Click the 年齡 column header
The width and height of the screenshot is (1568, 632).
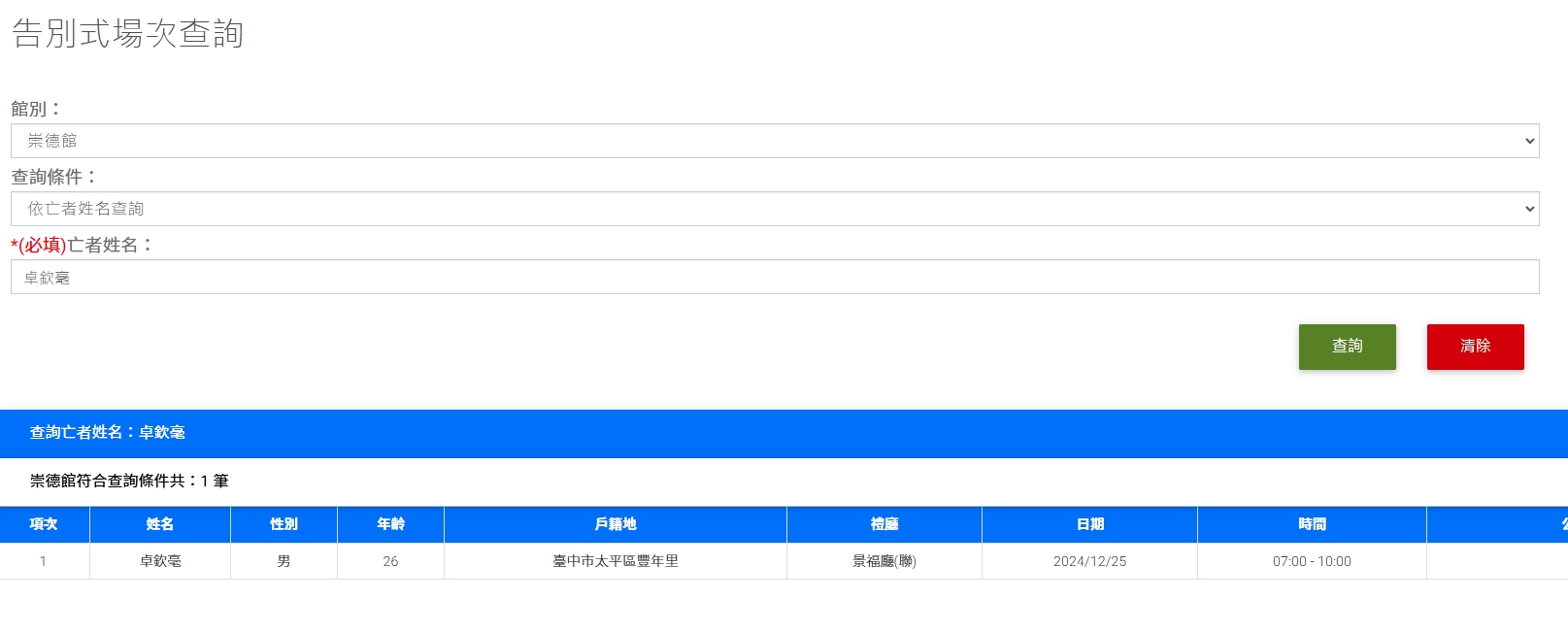[390, 524]
